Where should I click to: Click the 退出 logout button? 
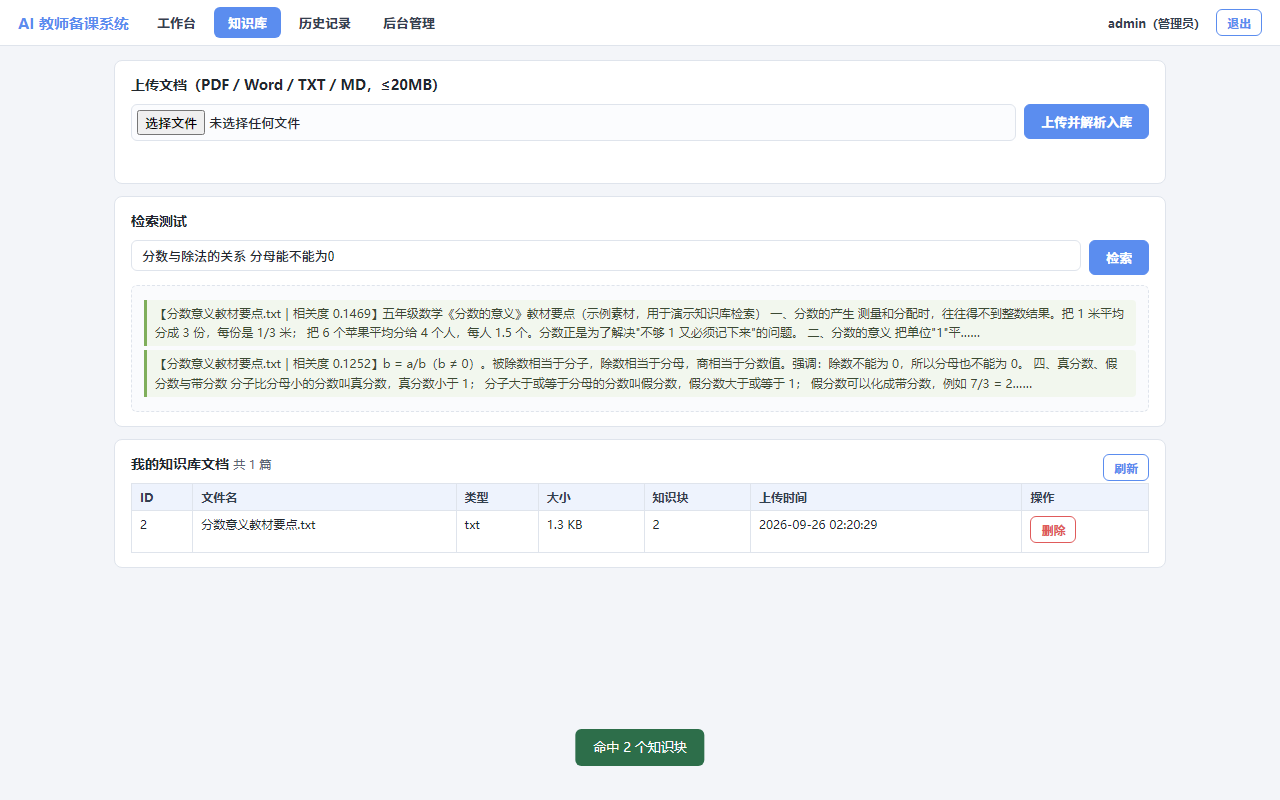1239,23
